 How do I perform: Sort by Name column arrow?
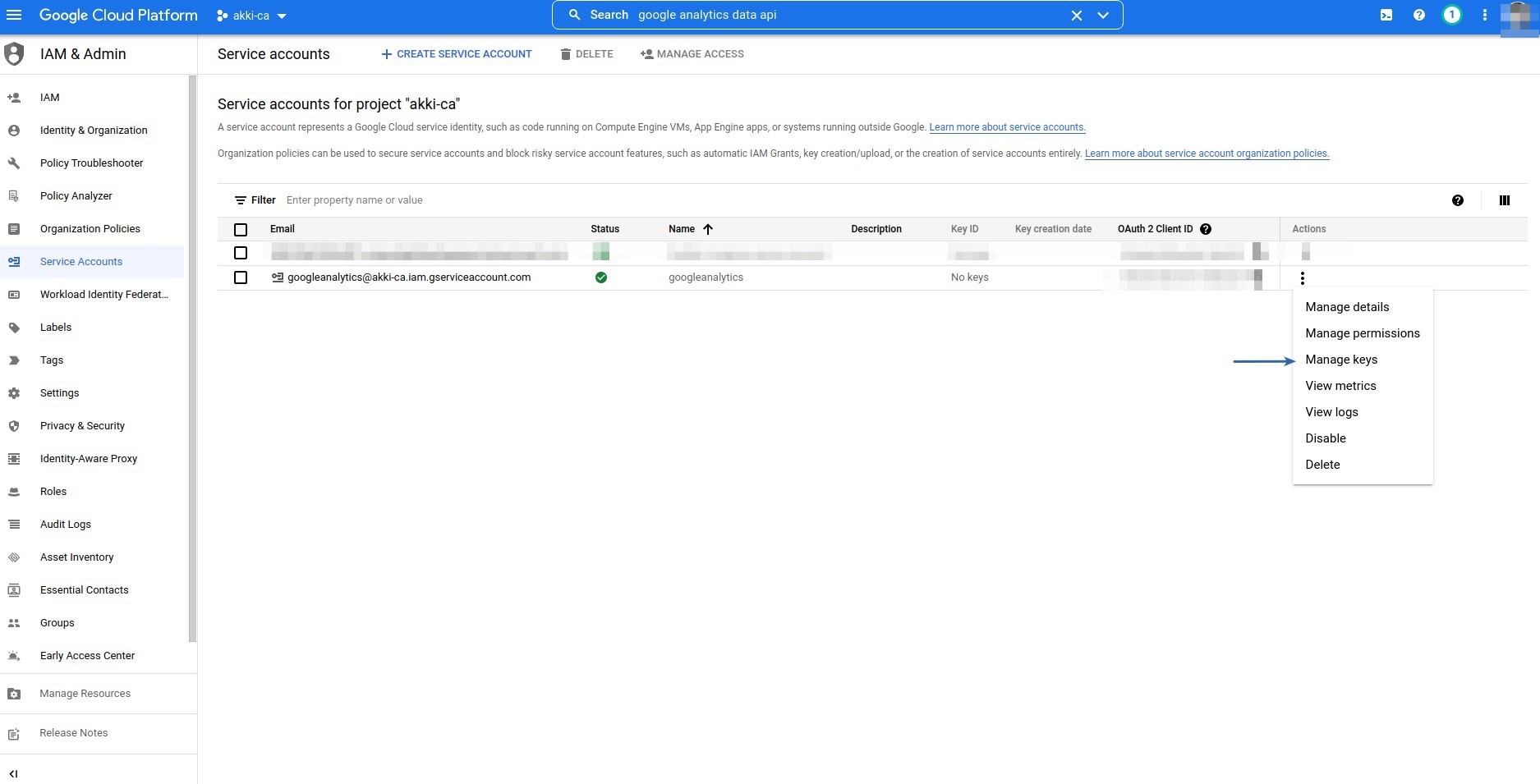(x=707, y=229)
